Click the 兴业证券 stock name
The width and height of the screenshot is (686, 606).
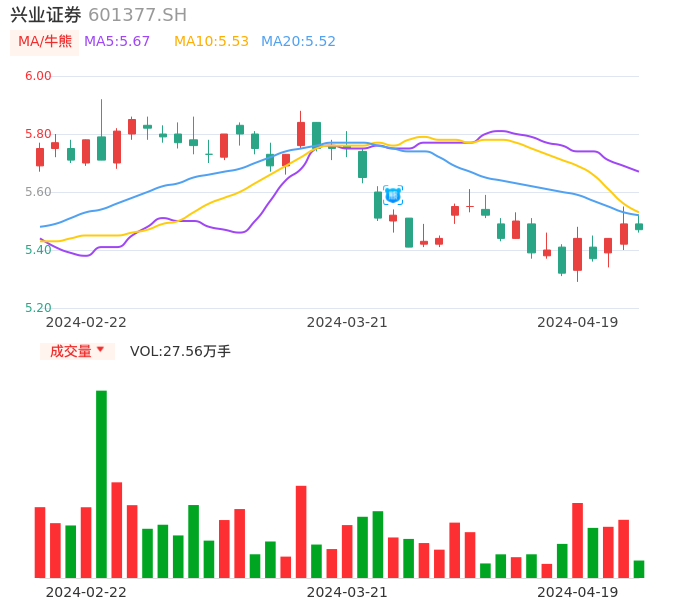coord(46,15)
